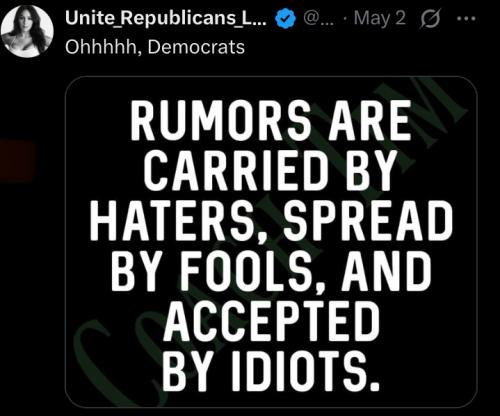500x416 pixels.
Task: Click the blue verified checkmark badge
Action: point(285,18)
